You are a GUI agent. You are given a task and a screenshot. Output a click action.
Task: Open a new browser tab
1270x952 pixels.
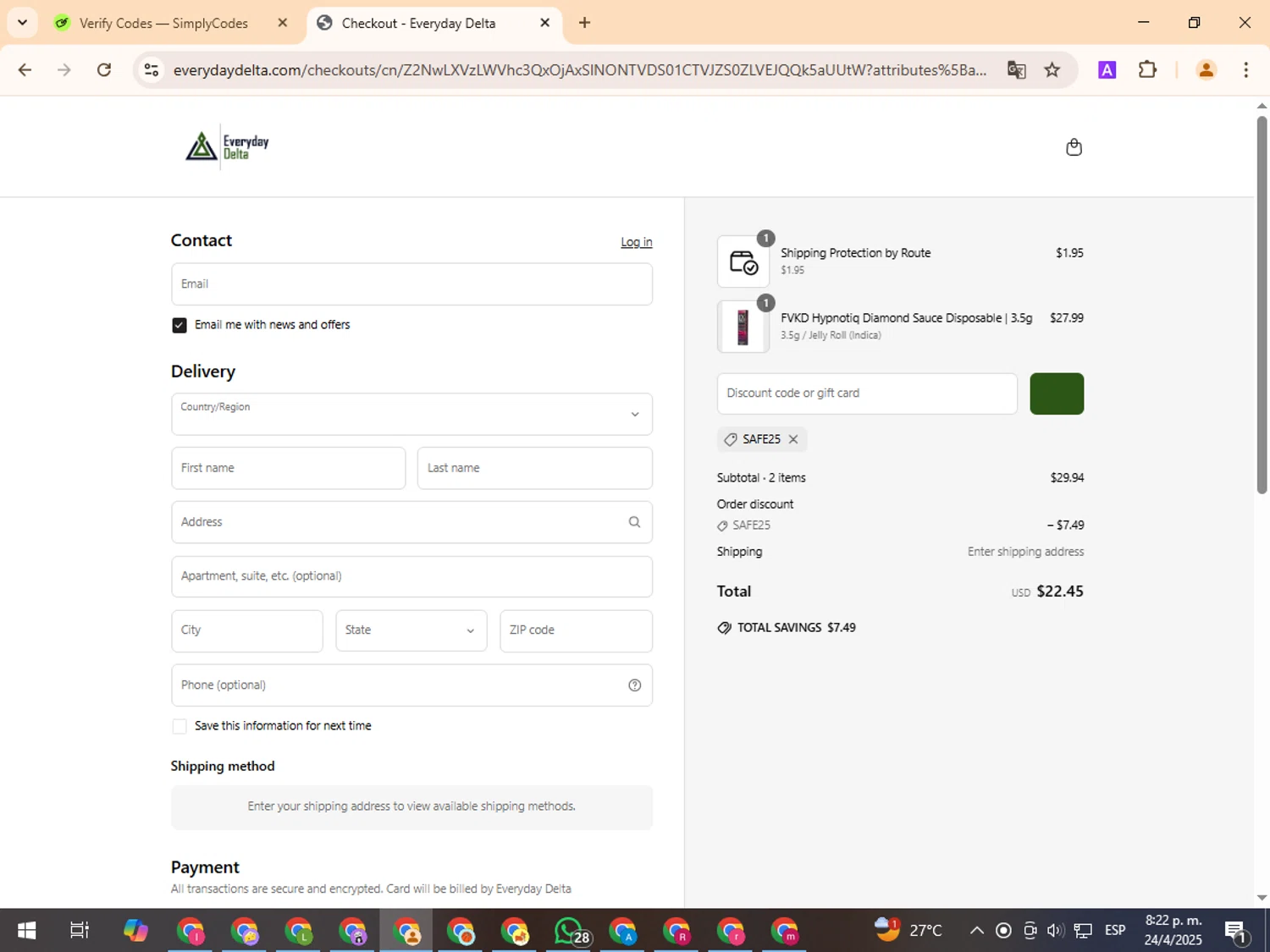pyautogui.click(x=584, y=23)
